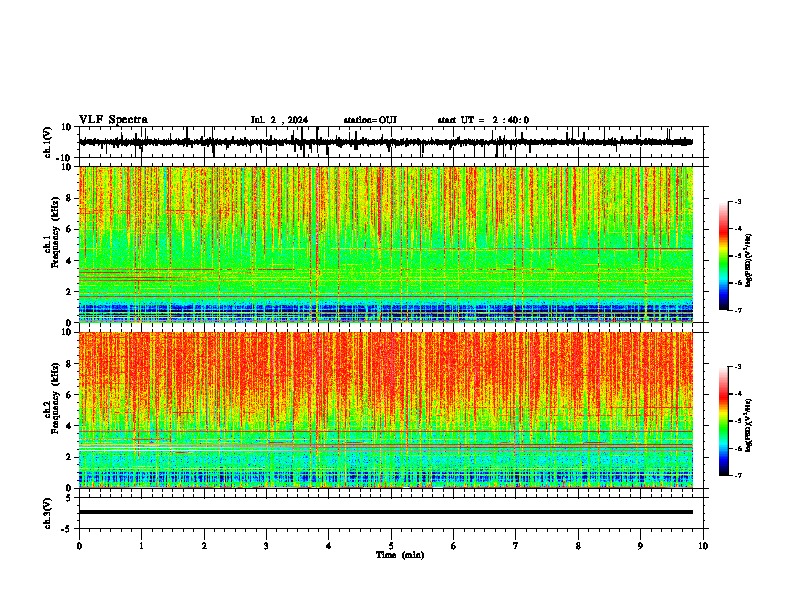792x612 pixels.
Task: Click the ch.2 spectrogram color scale bar
Action: point(724,421)
